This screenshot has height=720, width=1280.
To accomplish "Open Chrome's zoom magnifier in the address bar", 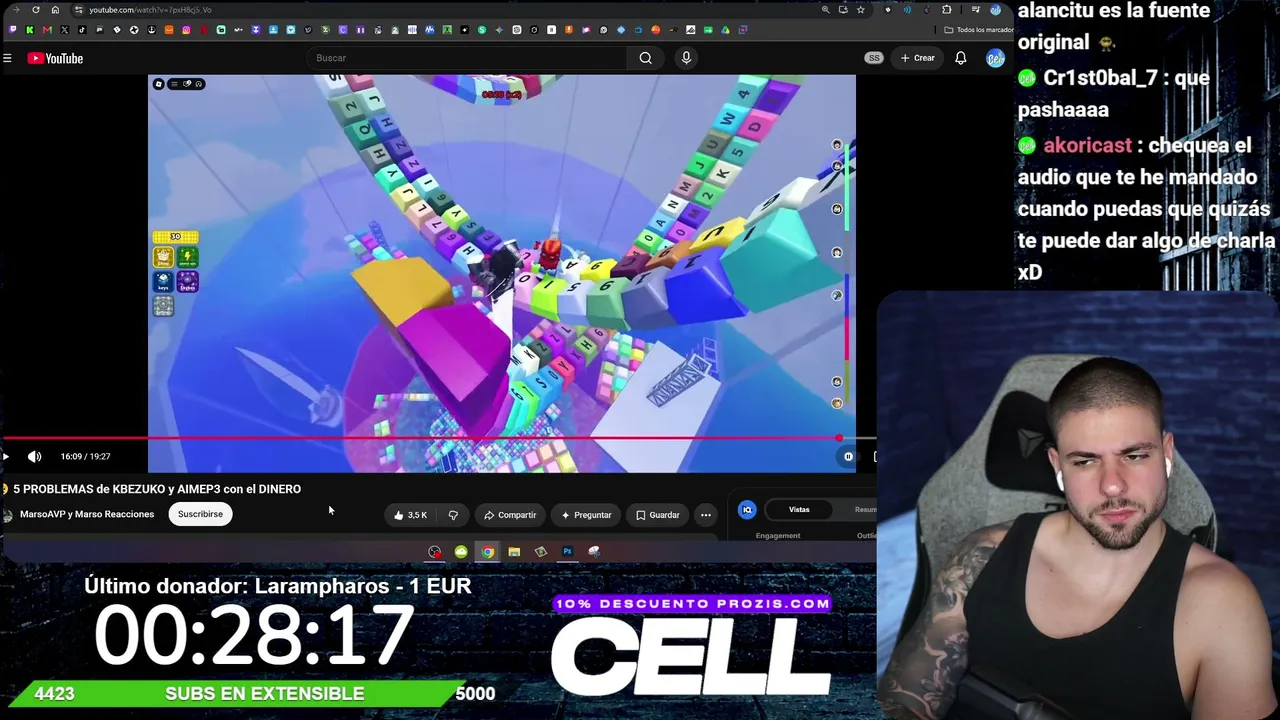I will pos(825,10).
